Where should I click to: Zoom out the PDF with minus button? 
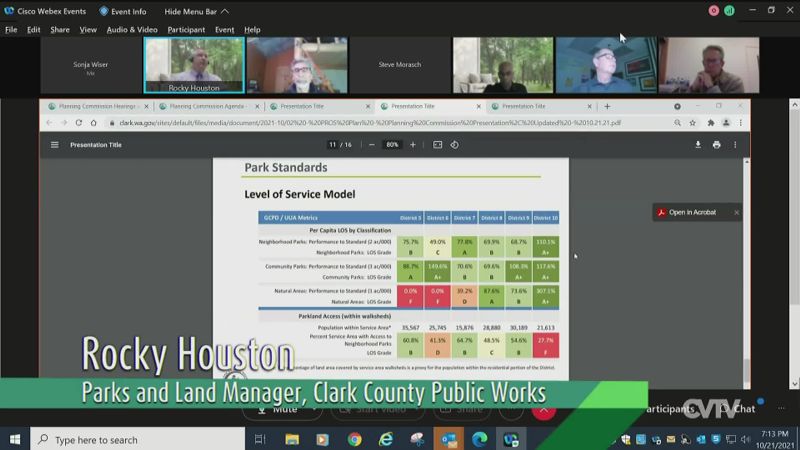[371, 145]
